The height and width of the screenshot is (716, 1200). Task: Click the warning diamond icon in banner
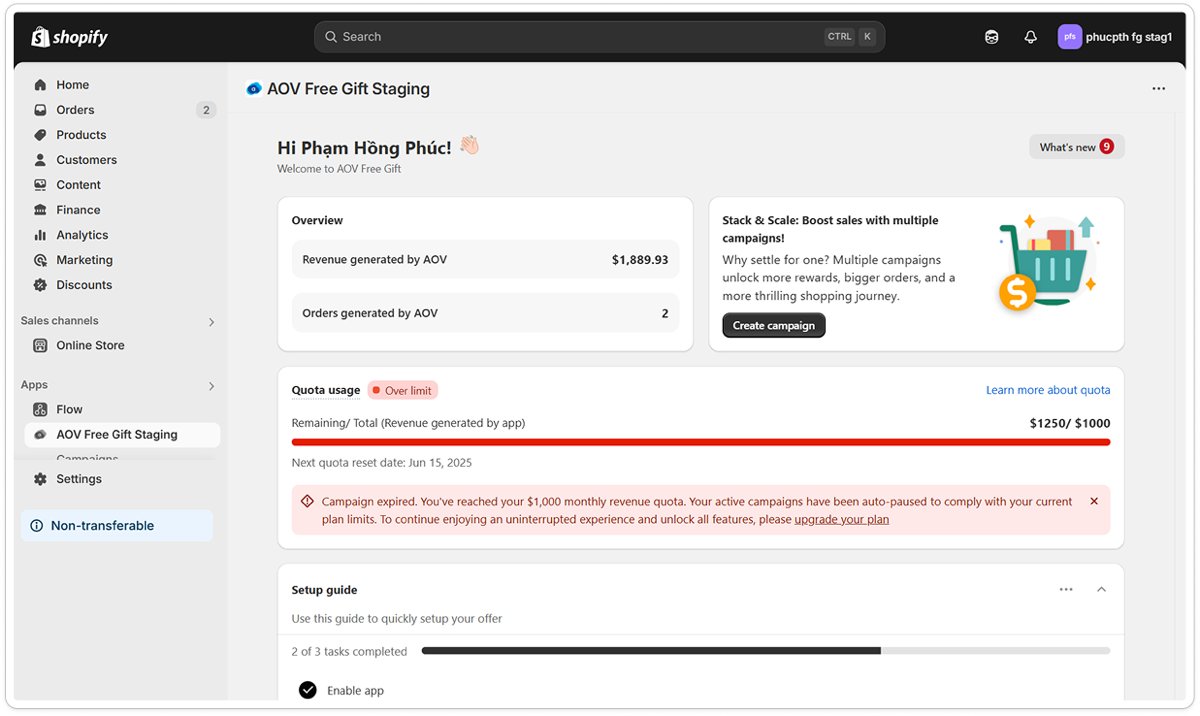tap(307, 501)
